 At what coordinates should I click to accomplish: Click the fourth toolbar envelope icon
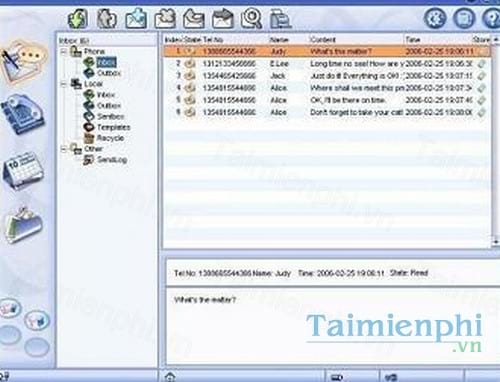coord(165,18)
